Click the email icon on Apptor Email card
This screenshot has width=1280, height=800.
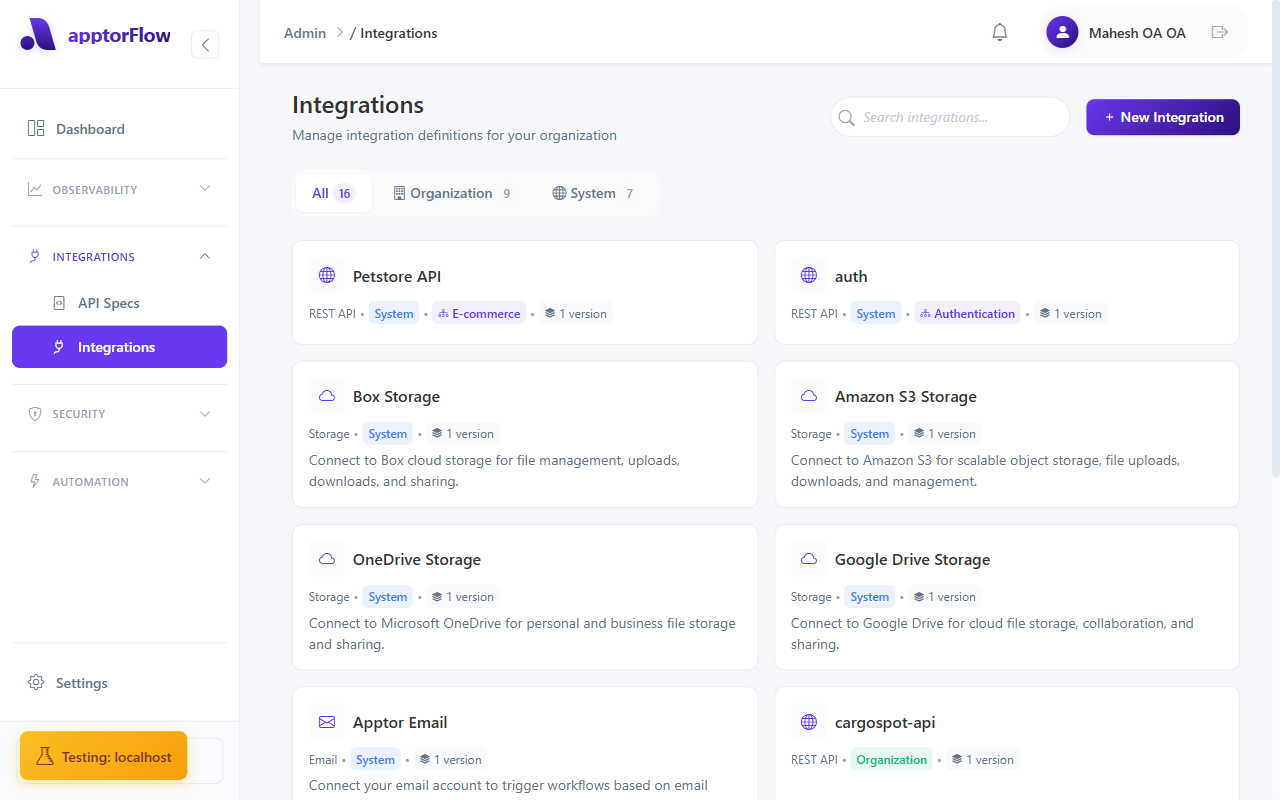click(326, 721)
